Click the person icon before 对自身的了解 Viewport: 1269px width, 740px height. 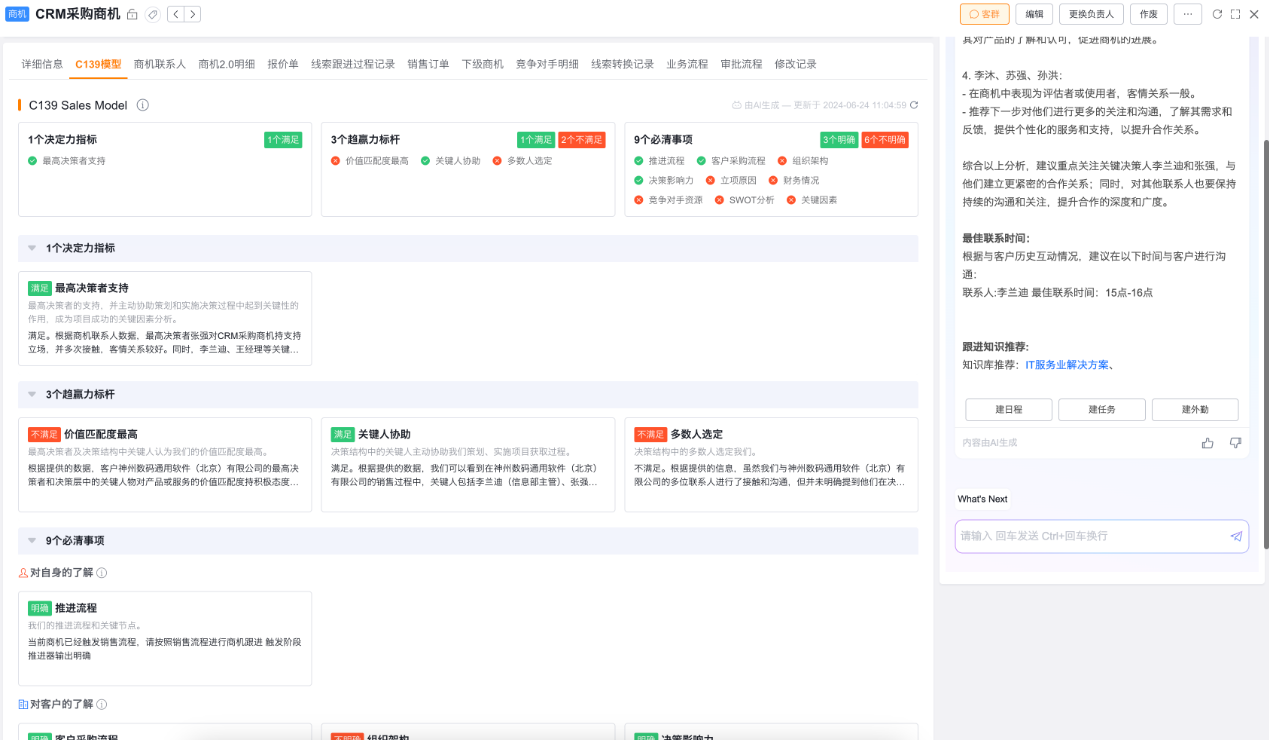(23, 573)
